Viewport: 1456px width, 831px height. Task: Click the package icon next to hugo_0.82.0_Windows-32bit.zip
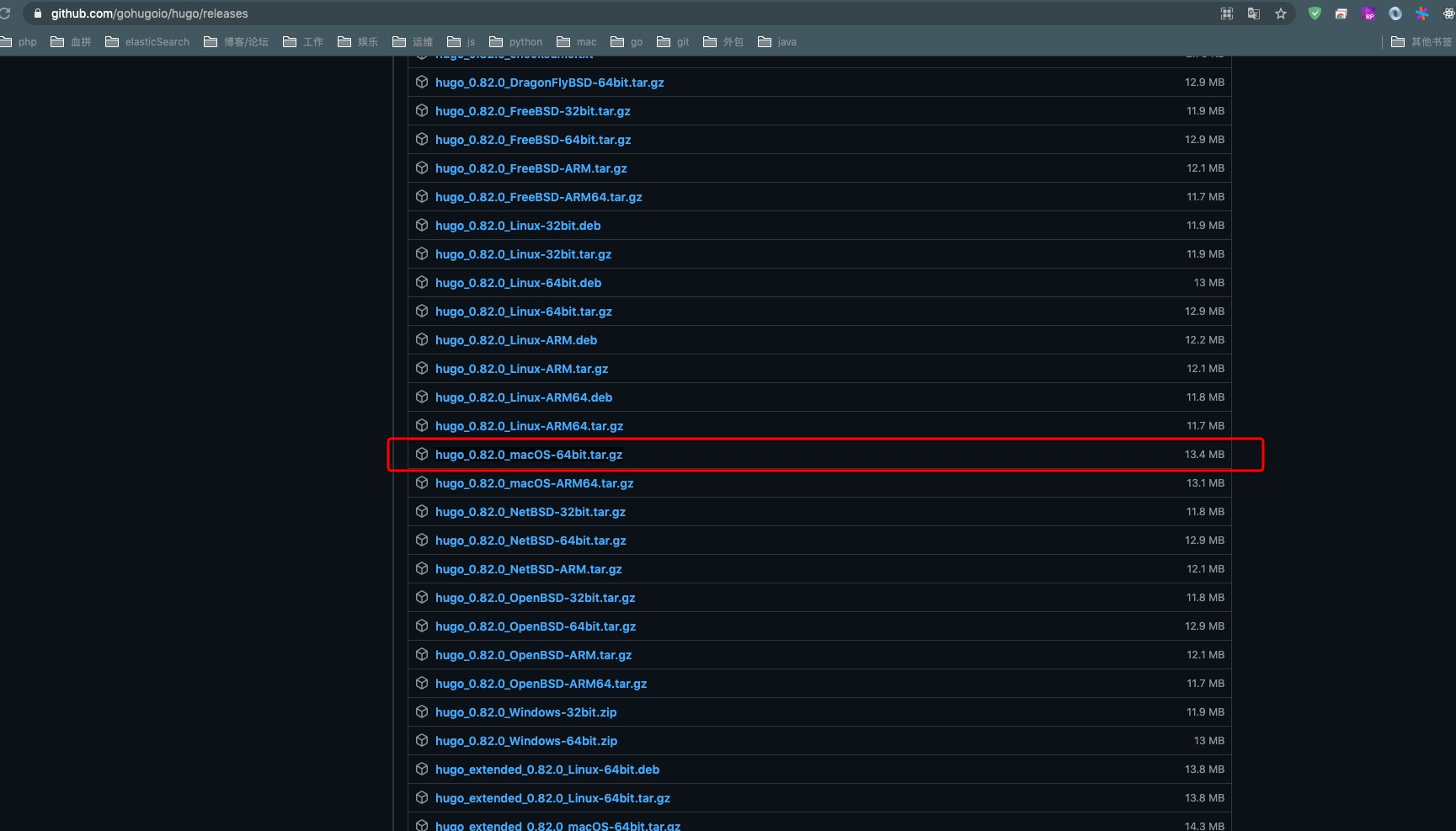422,711
